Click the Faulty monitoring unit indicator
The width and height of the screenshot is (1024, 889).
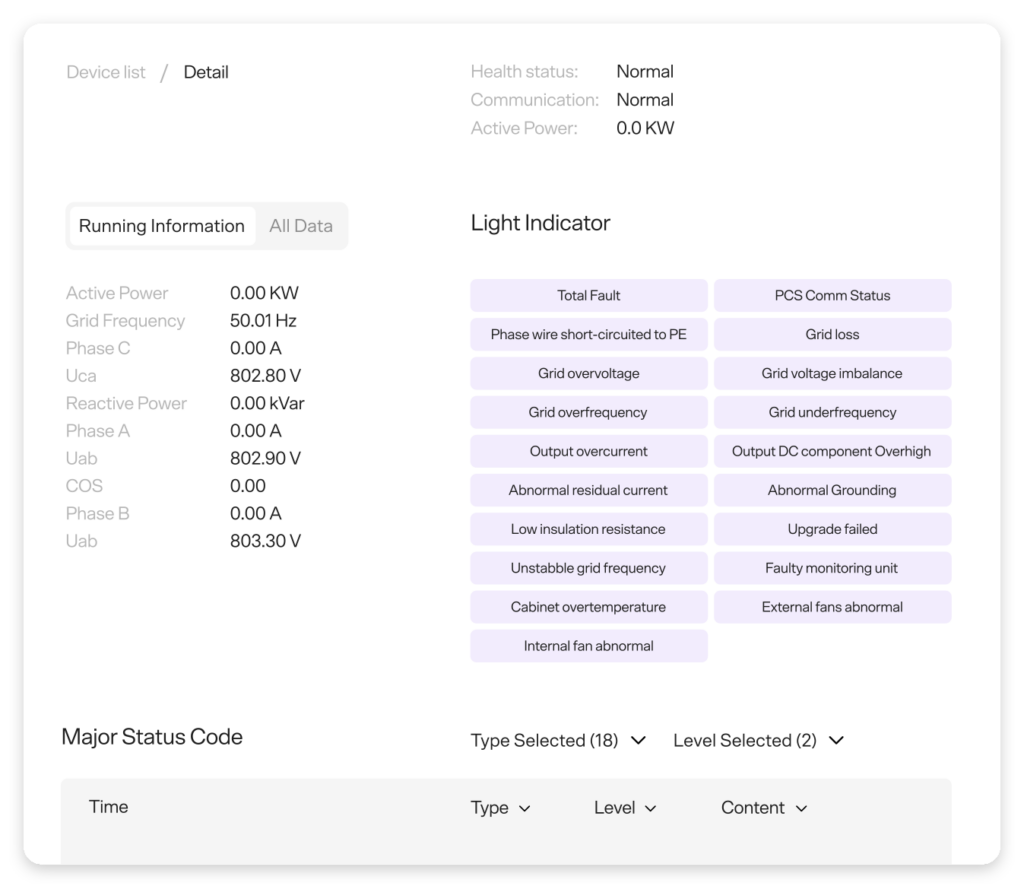click(832, 568)
